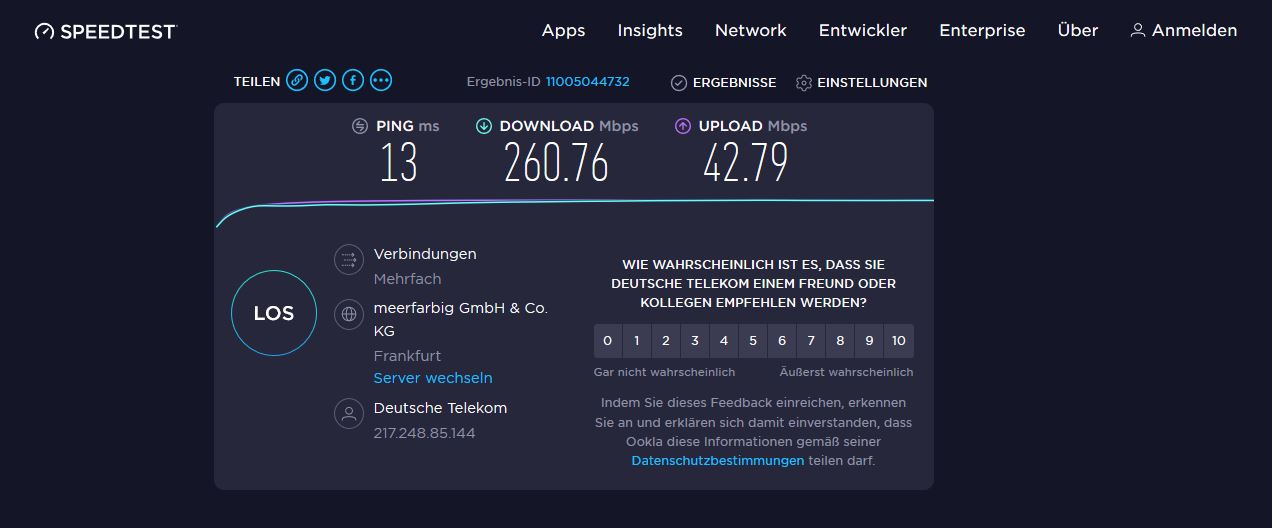Open the Network menu item
1272x528 pixels.
[x=751, y=30]
